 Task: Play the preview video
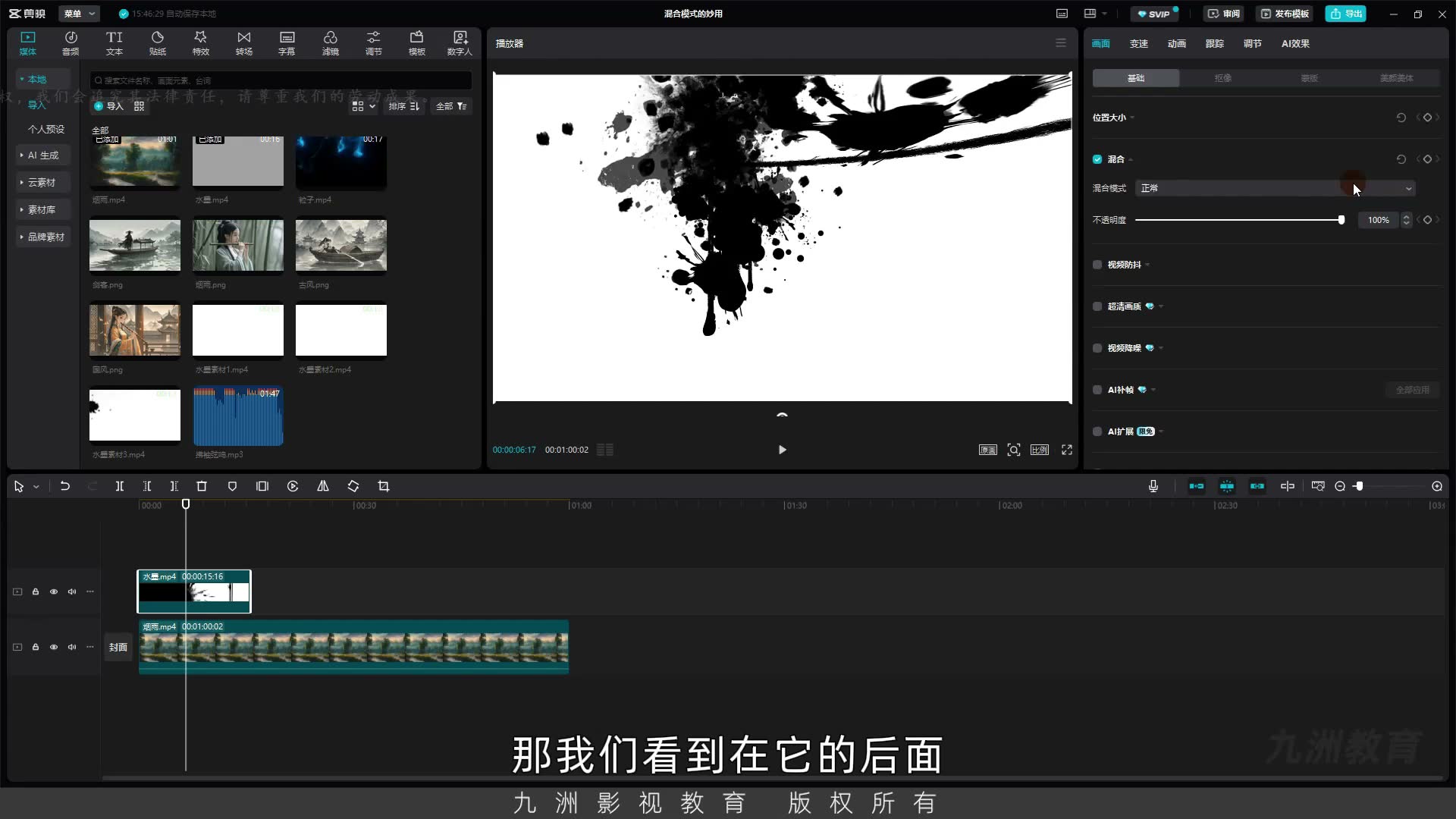point(783,450)
